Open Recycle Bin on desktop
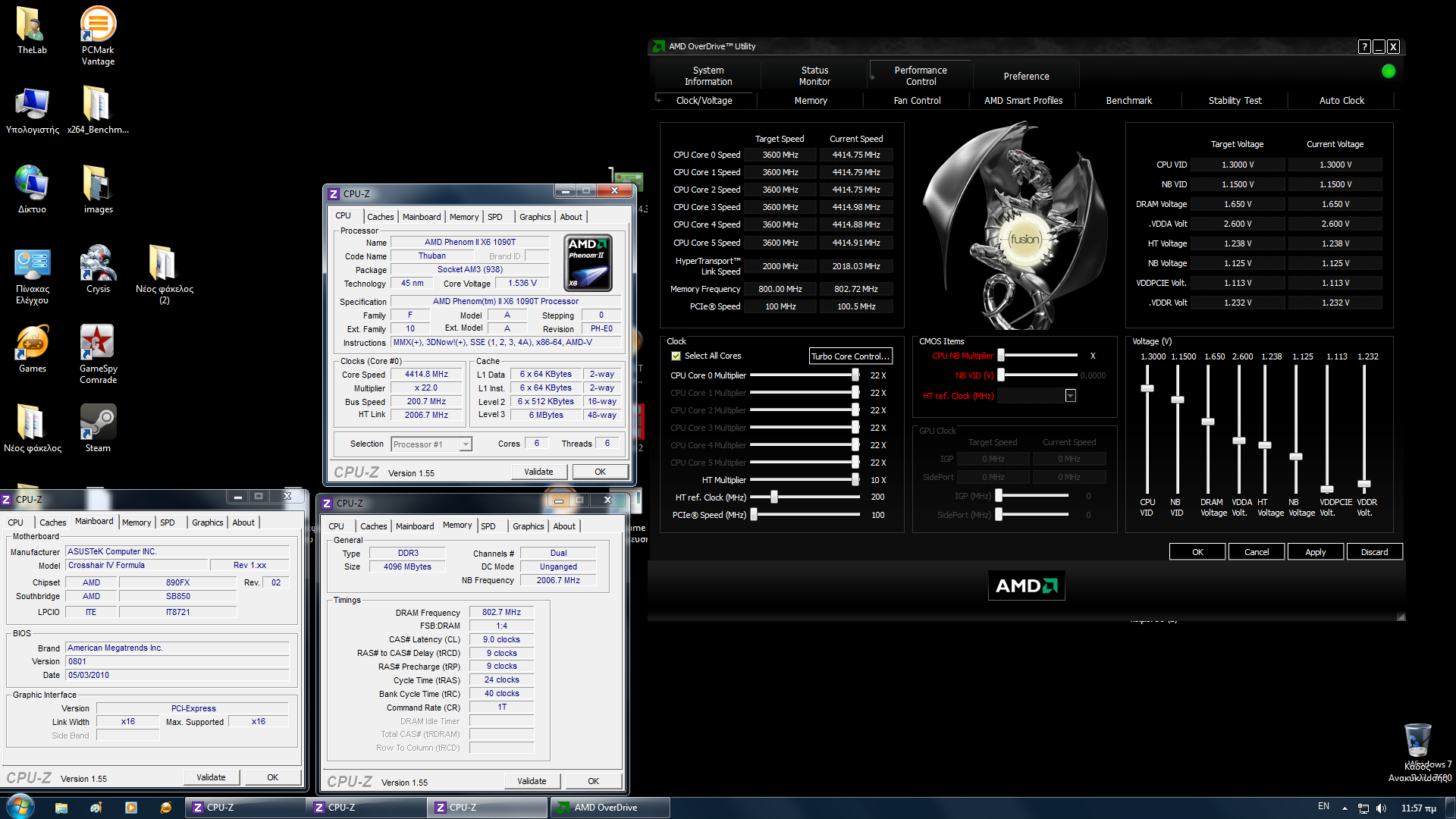The image size is (1456, 819). [1417, 751]
